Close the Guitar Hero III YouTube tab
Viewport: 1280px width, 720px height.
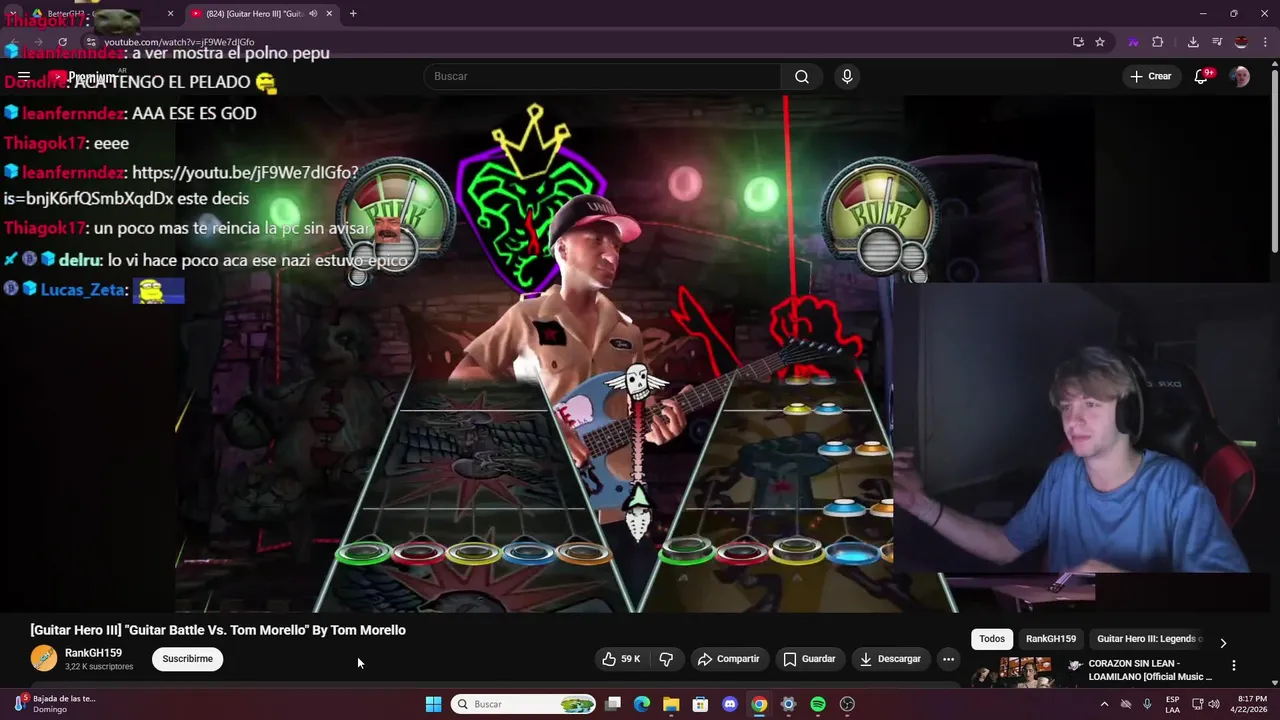329,13
